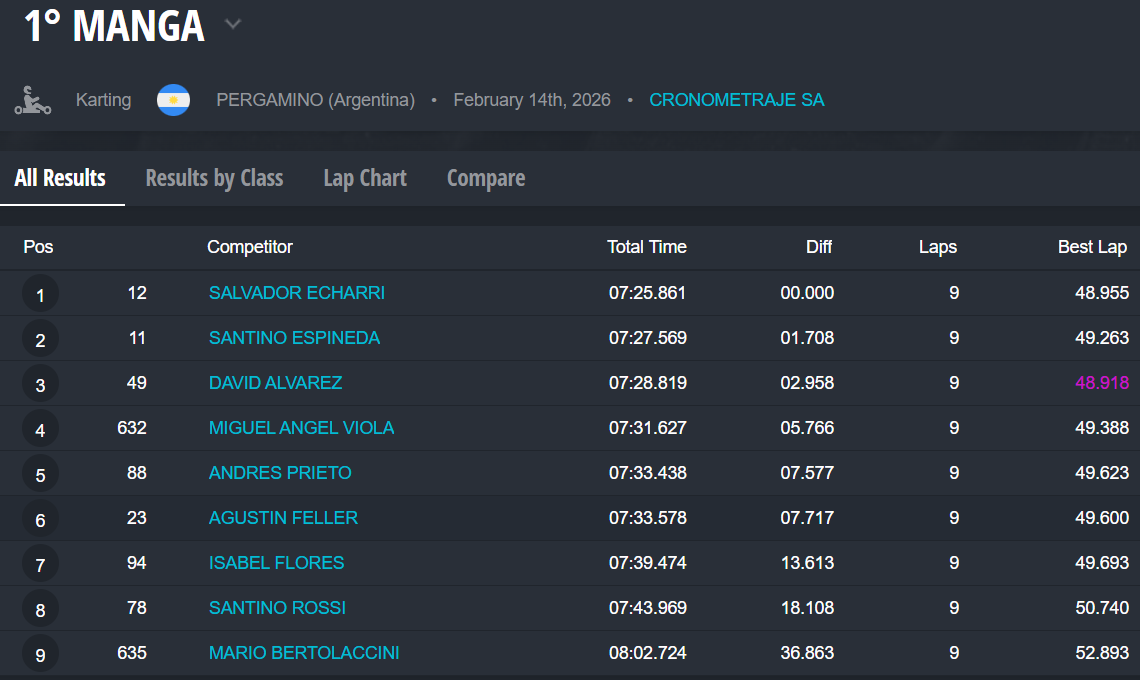Open competitor SALVADOR ECHARRI
Viewport: 1140px width, 680px height.
[x=296, y=293]
